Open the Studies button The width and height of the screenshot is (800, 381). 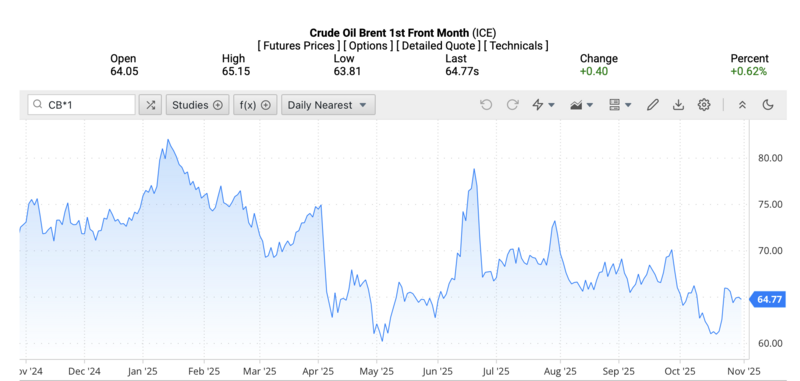(197, 105)
